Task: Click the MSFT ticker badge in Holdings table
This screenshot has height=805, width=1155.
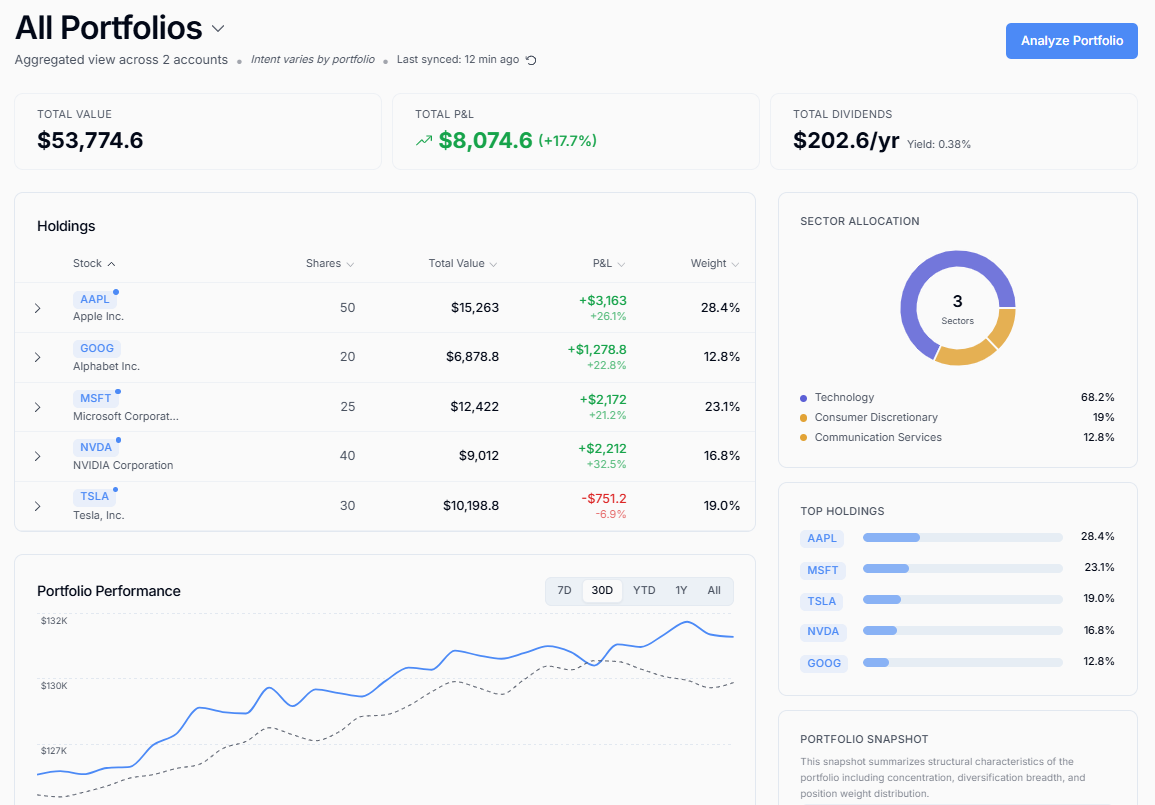Action: (x=96, y=398)
